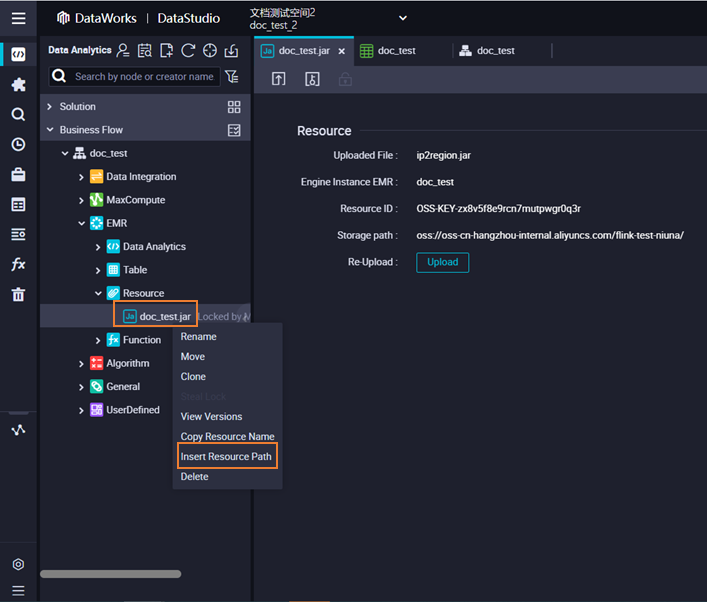The image size is (707, 602).
Task: Open the hexagon settings icon at bottom
Action: coord(18,564)
